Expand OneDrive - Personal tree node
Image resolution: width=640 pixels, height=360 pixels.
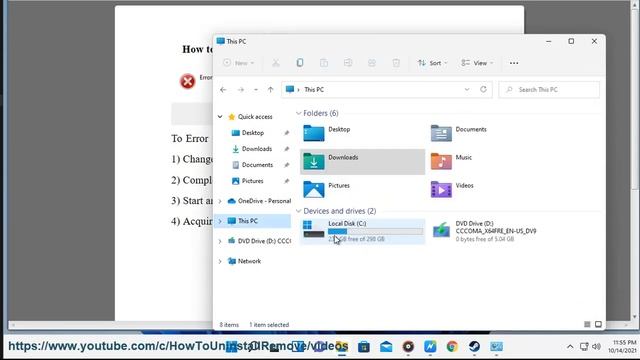point(220,201)
